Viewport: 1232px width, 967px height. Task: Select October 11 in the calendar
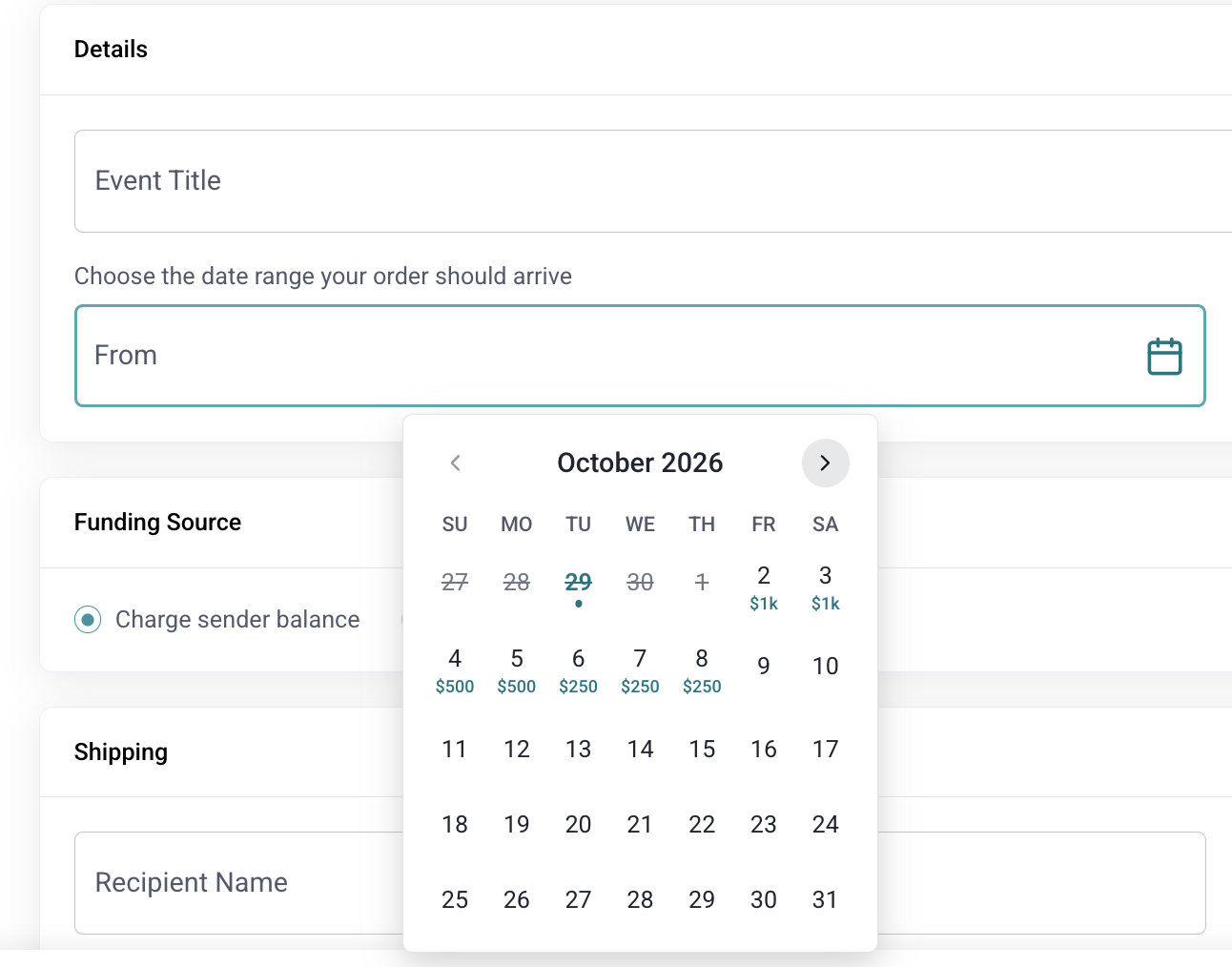[455, 750]
